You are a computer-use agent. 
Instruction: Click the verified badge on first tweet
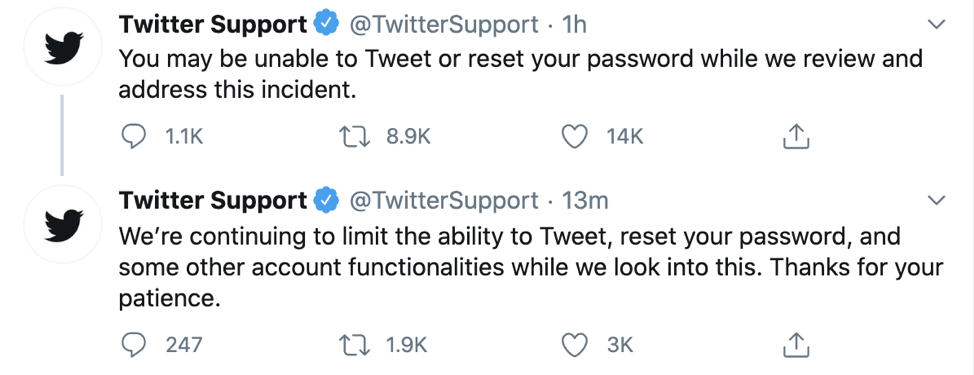327,24
